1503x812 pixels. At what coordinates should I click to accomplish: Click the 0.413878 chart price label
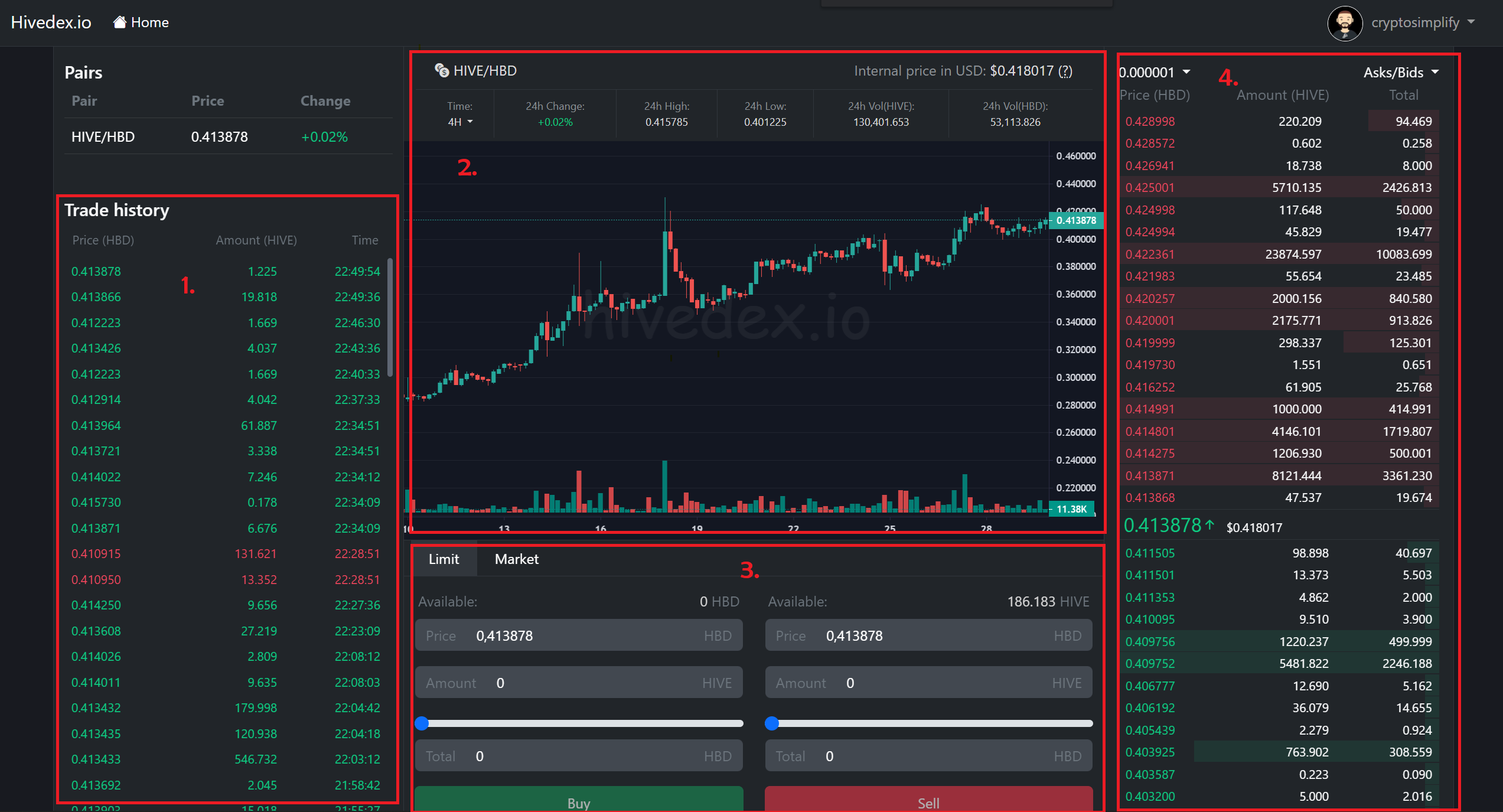click(1076, 220)
